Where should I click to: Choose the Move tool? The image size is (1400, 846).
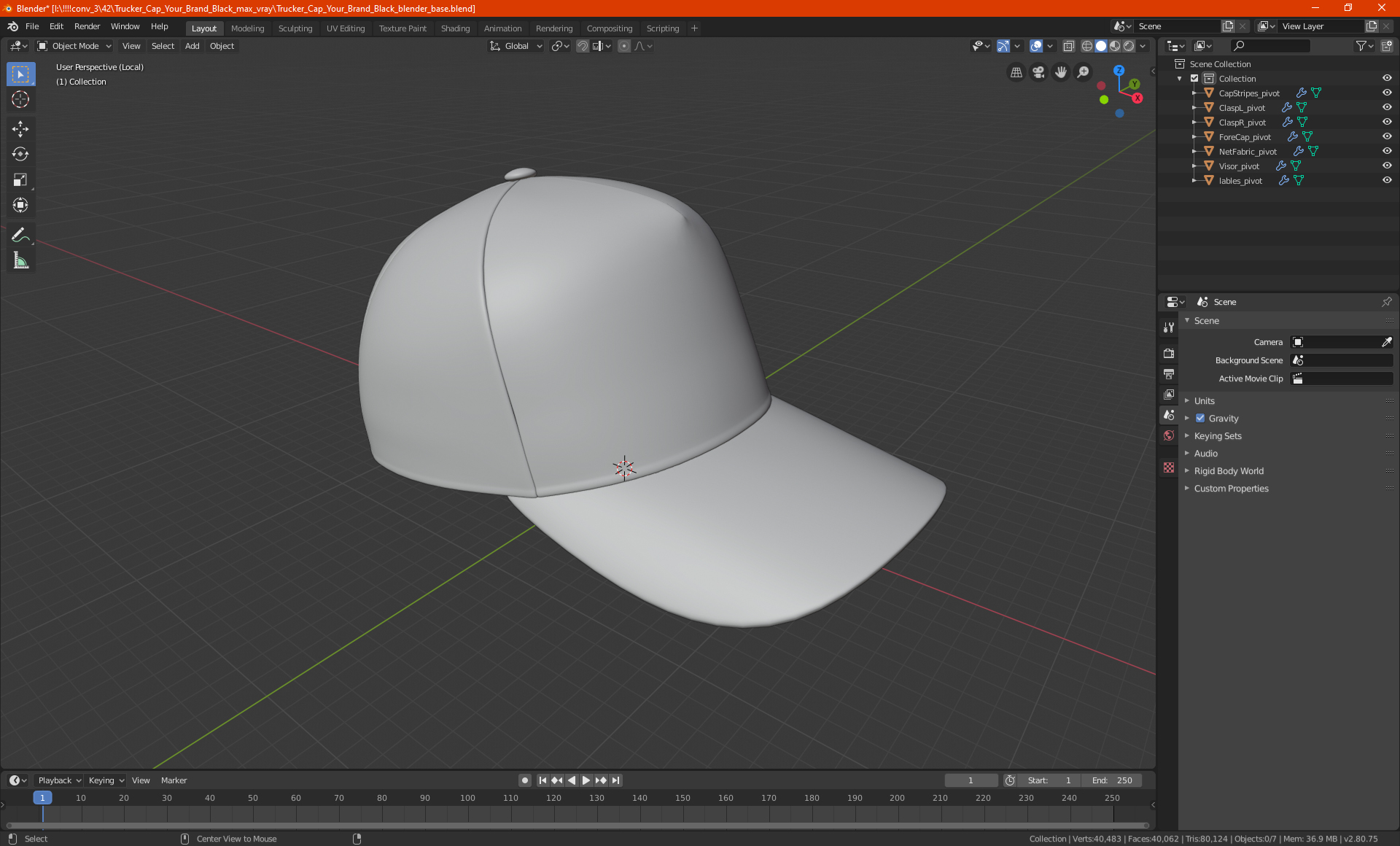pos(20,129)
